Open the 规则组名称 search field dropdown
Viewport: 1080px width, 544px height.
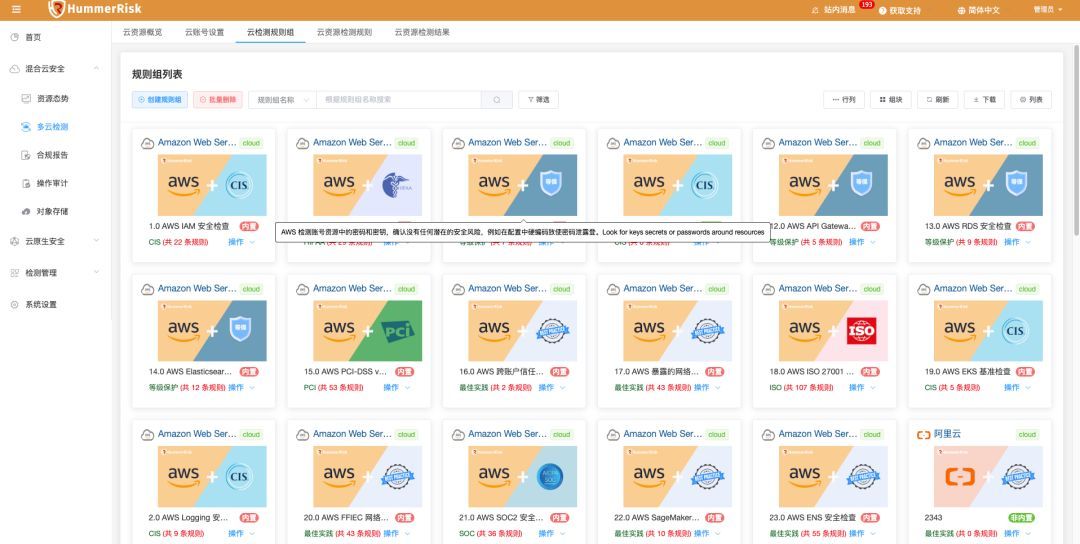(x=282, y=100)
